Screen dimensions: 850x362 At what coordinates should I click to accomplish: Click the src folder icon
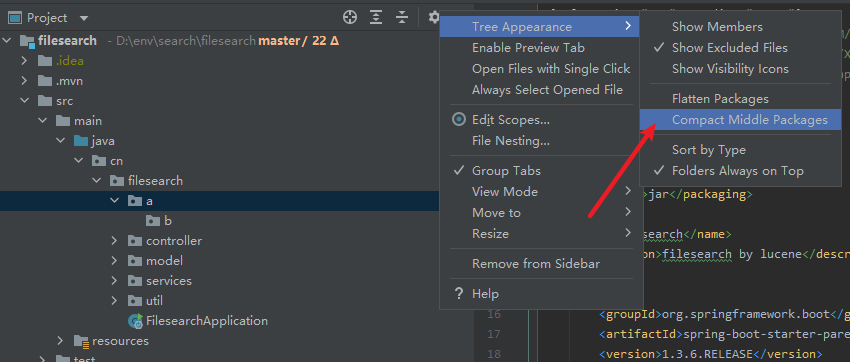click(x=45, y=101)
